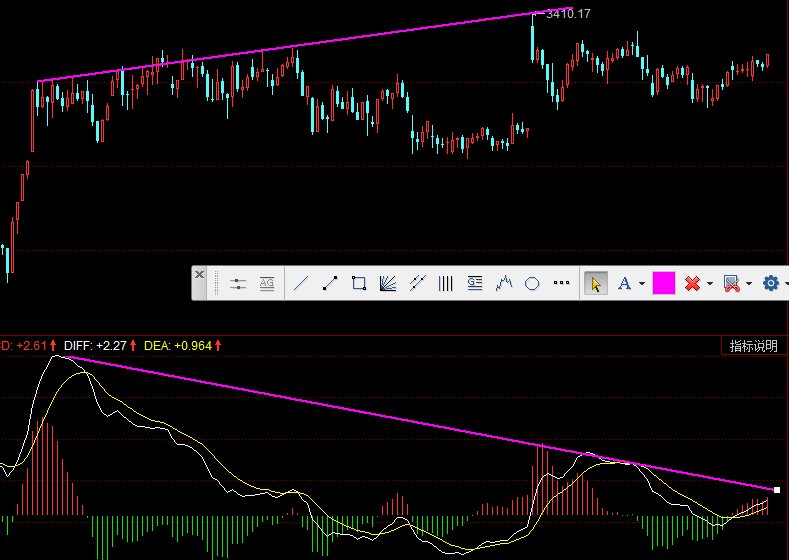Open the 指标说明 indicator description button
This screenshot has height=560, width=789.
(x=754, y=346)
